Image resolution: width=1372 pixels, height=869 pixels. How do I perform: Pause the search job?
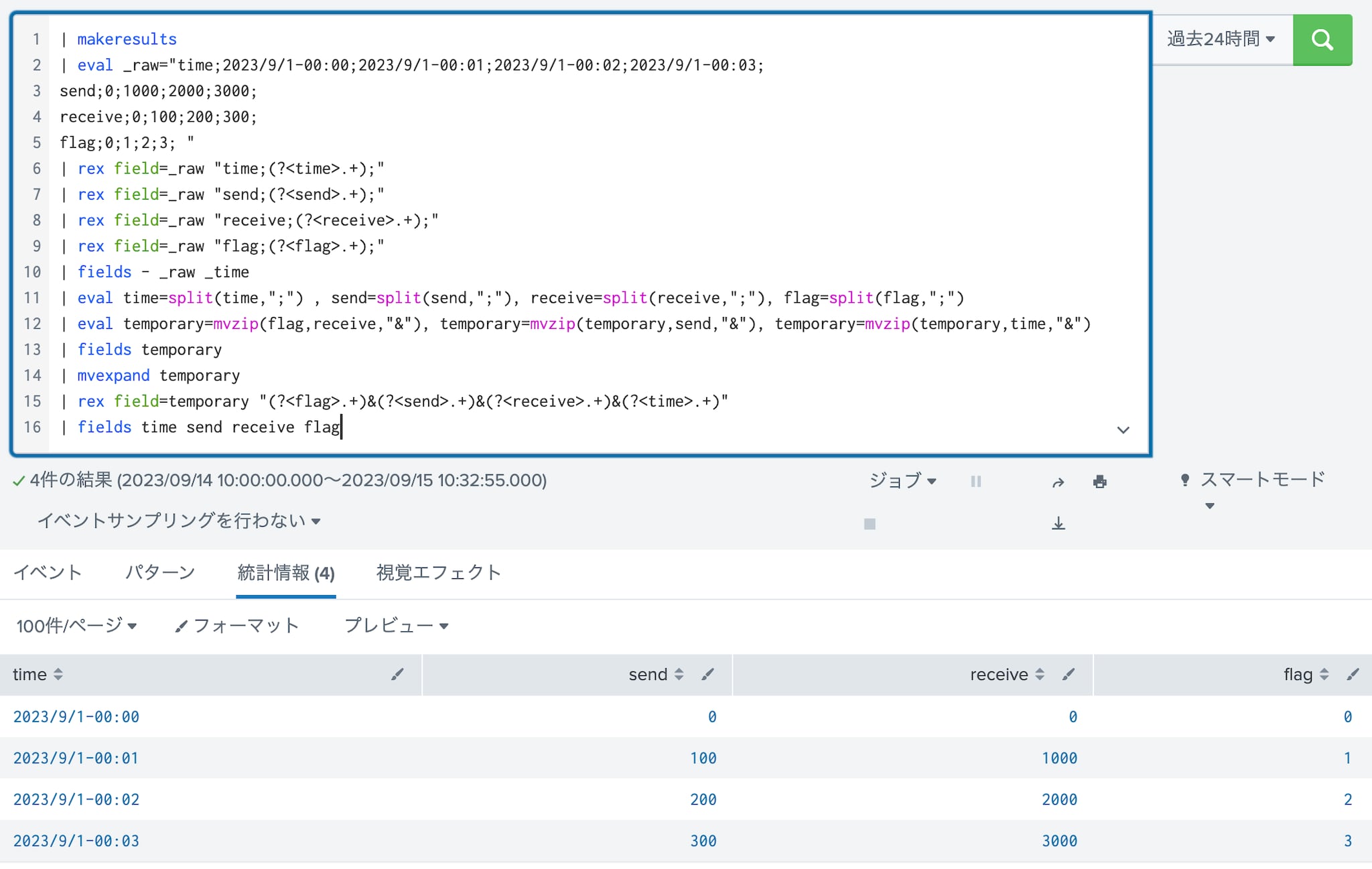point(976,481)
